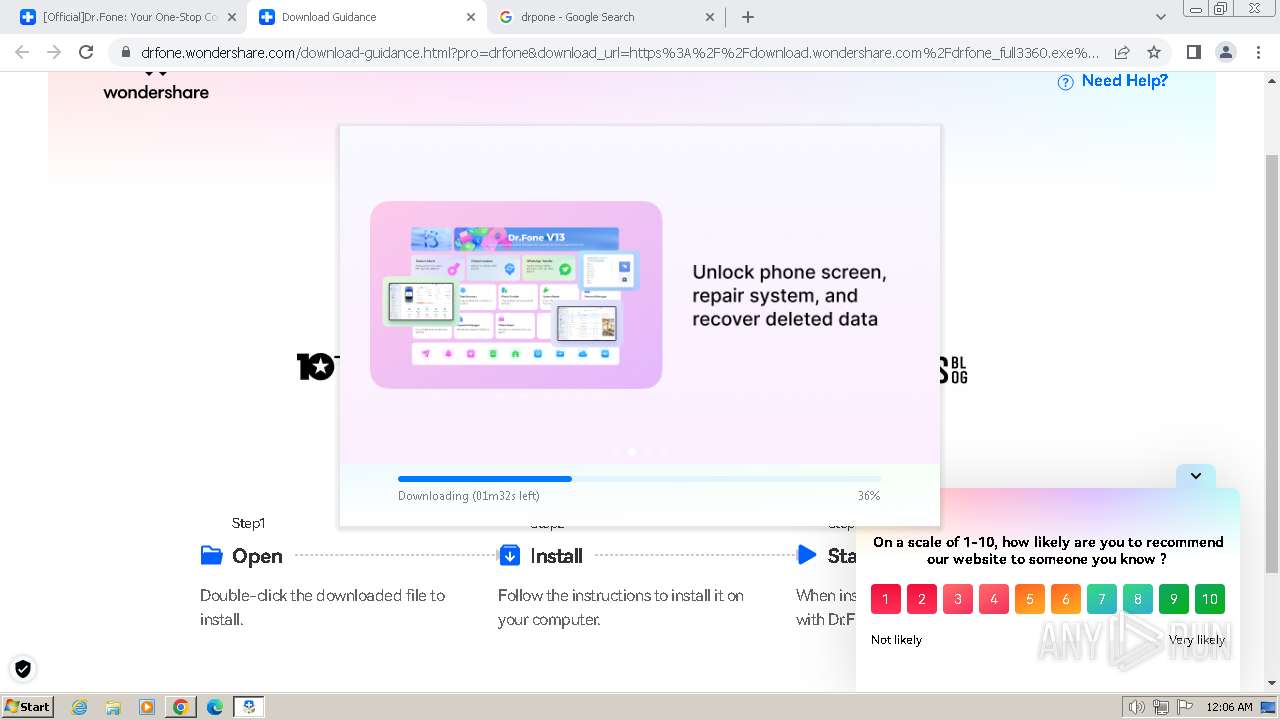Screen dimensions: 1280x720
Task: Click the site lock icon in address bar
Action: point(125,53)
